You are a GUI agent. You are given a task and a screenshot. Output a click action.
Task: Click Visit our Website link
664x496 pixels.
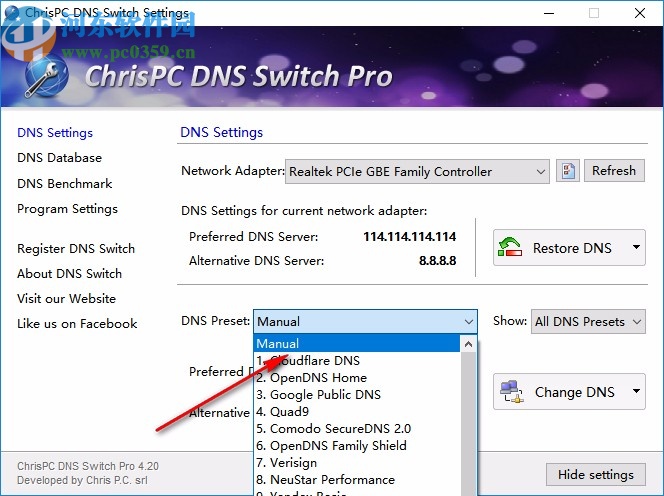[x=66, y=299]
